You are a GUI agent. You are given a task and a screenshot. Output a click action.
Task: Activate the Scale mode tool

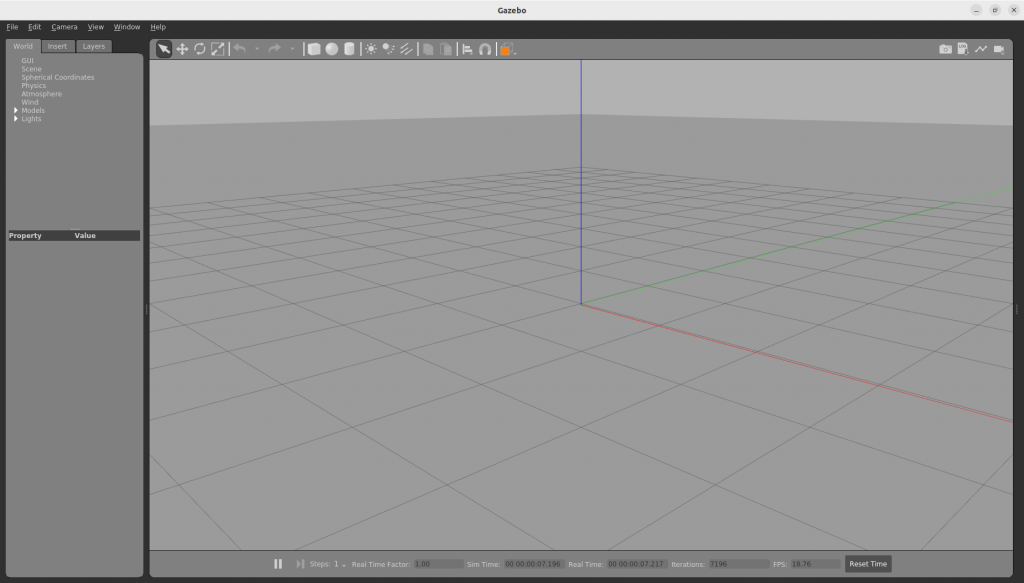(x=217, y=49)
